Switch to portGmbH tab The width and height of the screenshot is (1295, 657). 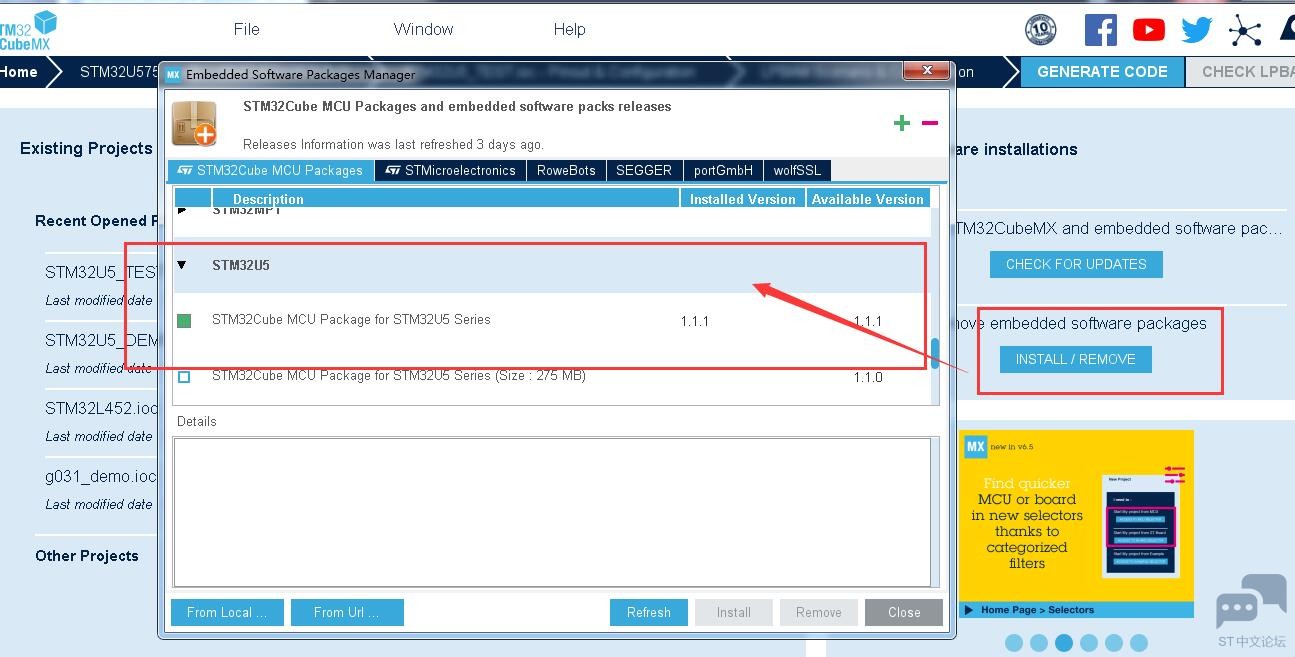[x=723, y=170]
